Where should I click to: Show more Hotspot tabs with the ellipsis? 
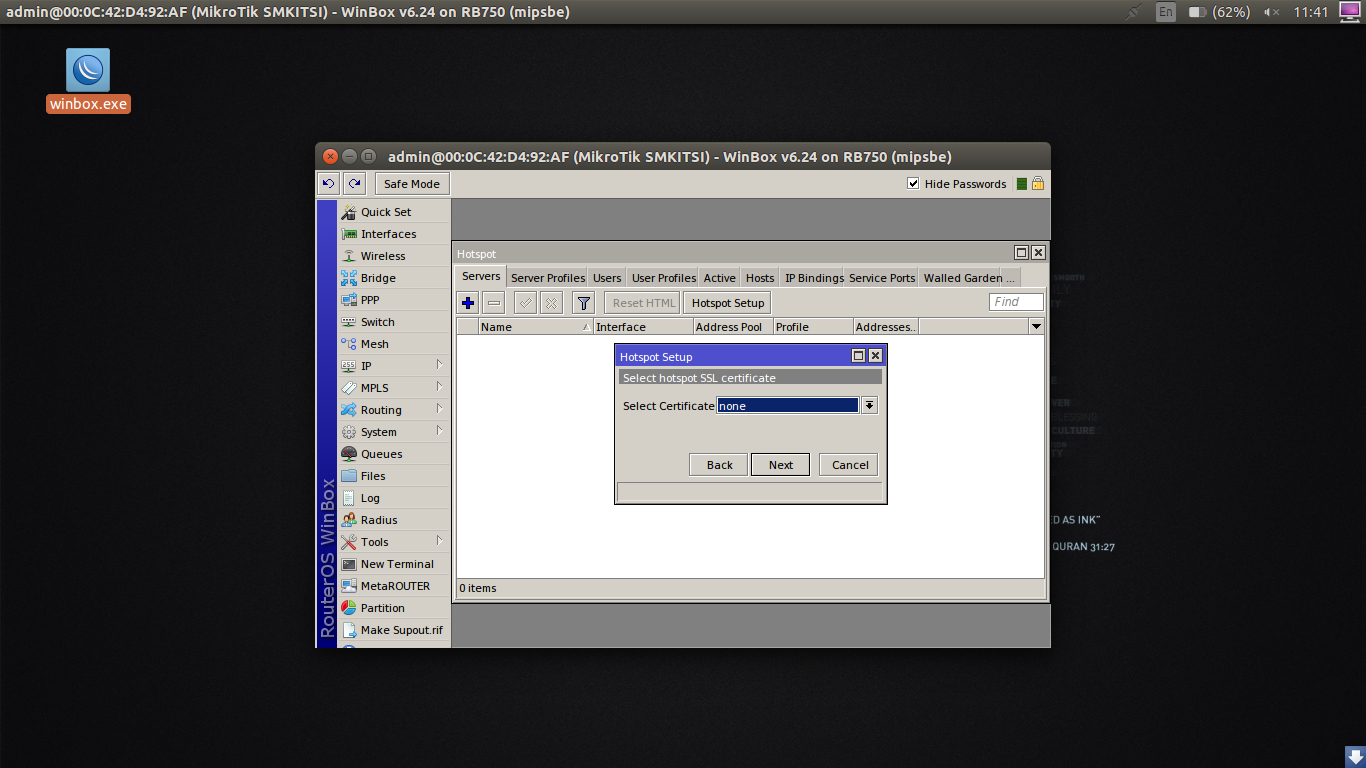[1011, 278]
